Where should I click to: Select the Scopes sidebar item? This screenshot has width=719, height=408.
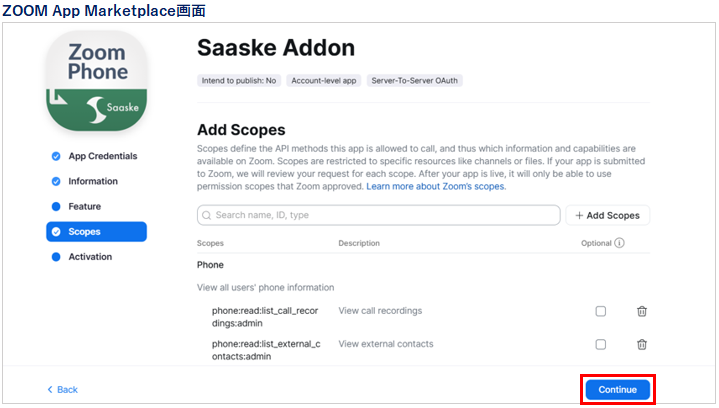pos(96,232)
